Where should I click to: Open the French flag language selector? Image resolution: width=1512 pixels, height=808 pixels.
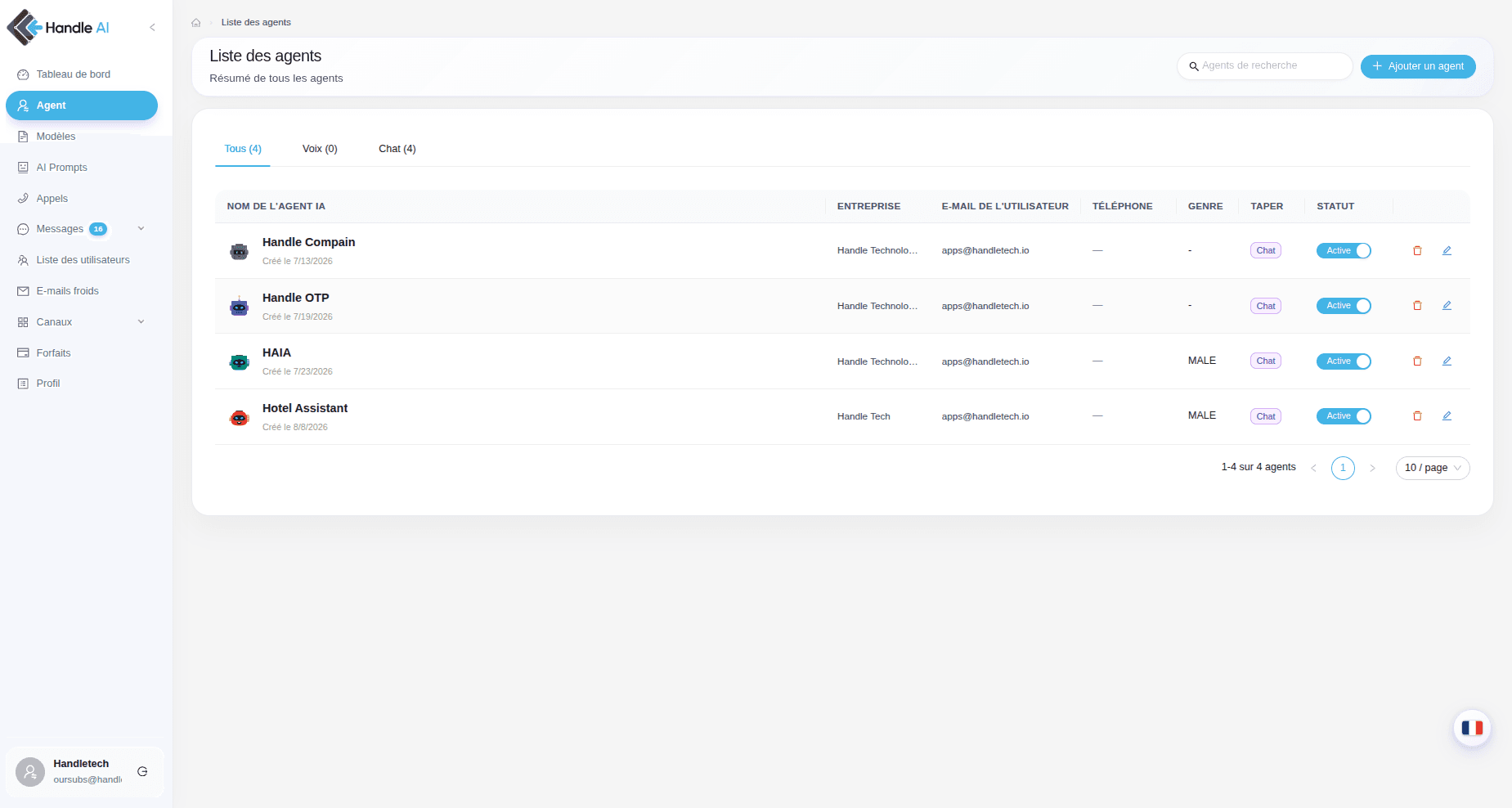coord(1472,728)
